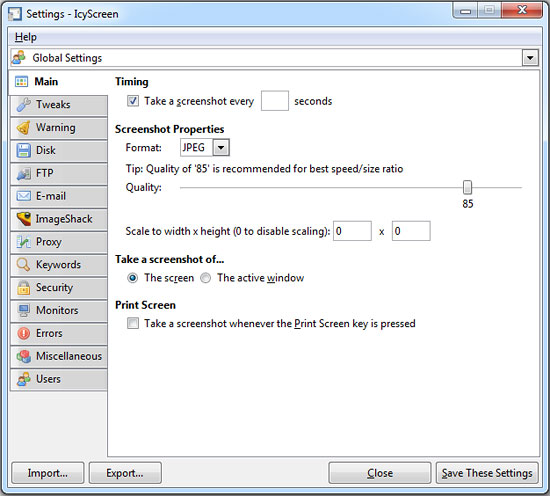Screen dimensions: 550x496
Task: Disable 'Take a screenshot every' checkbox
Action: point(133,101)
